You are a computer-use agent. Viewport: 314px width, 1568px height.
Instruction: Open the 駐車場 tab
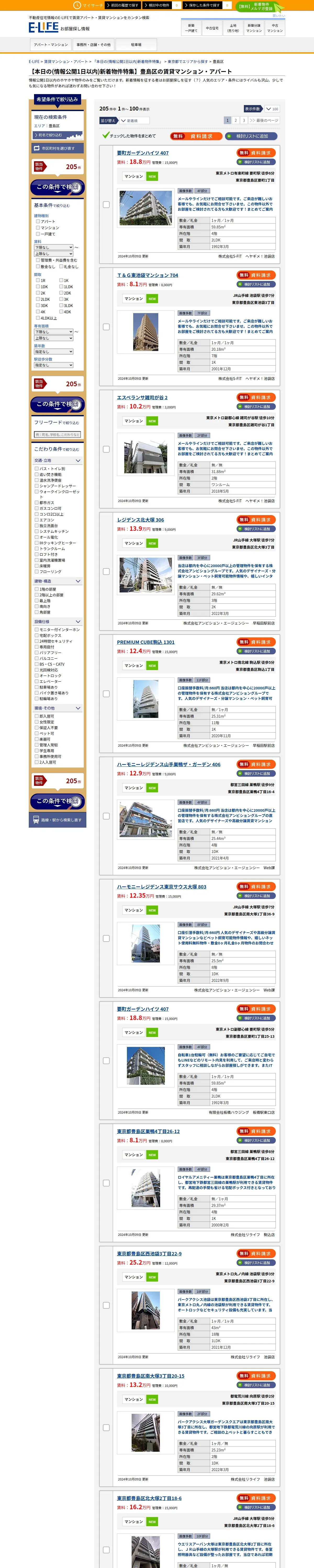136,44
